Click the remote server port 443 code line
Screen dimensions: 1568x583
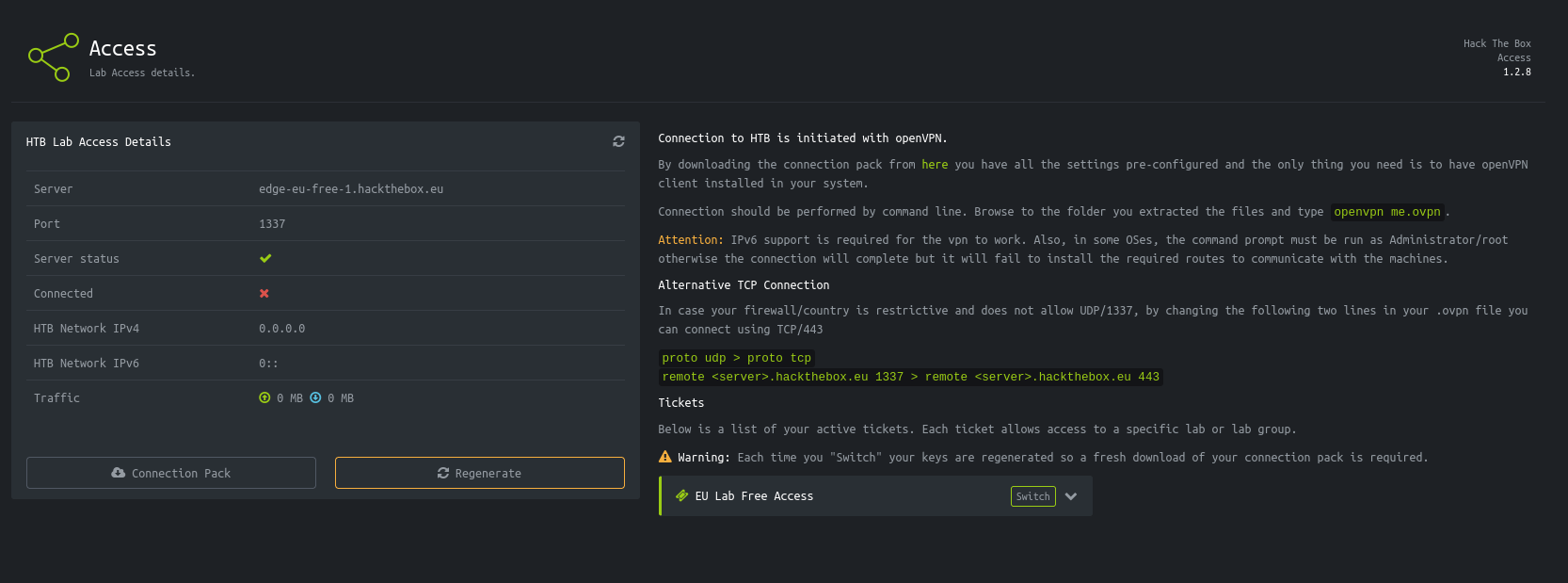pyautogui.click(x=910, y=377)
